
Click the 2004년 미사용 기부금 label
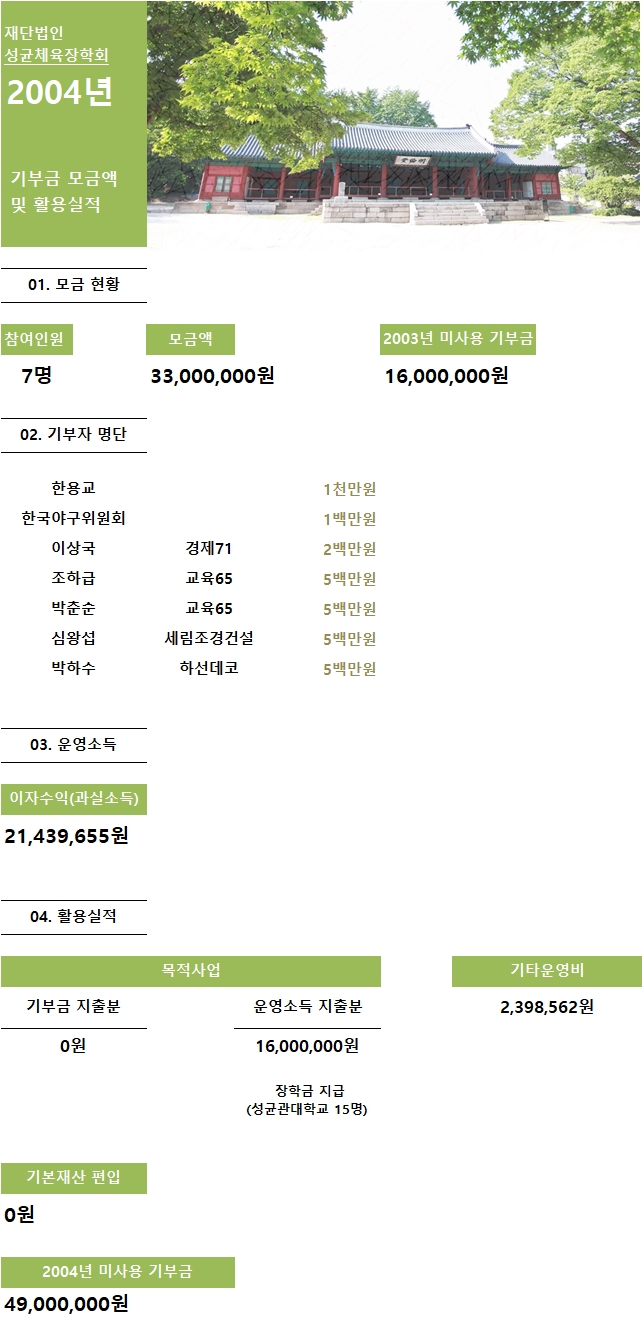point(117,1272)
